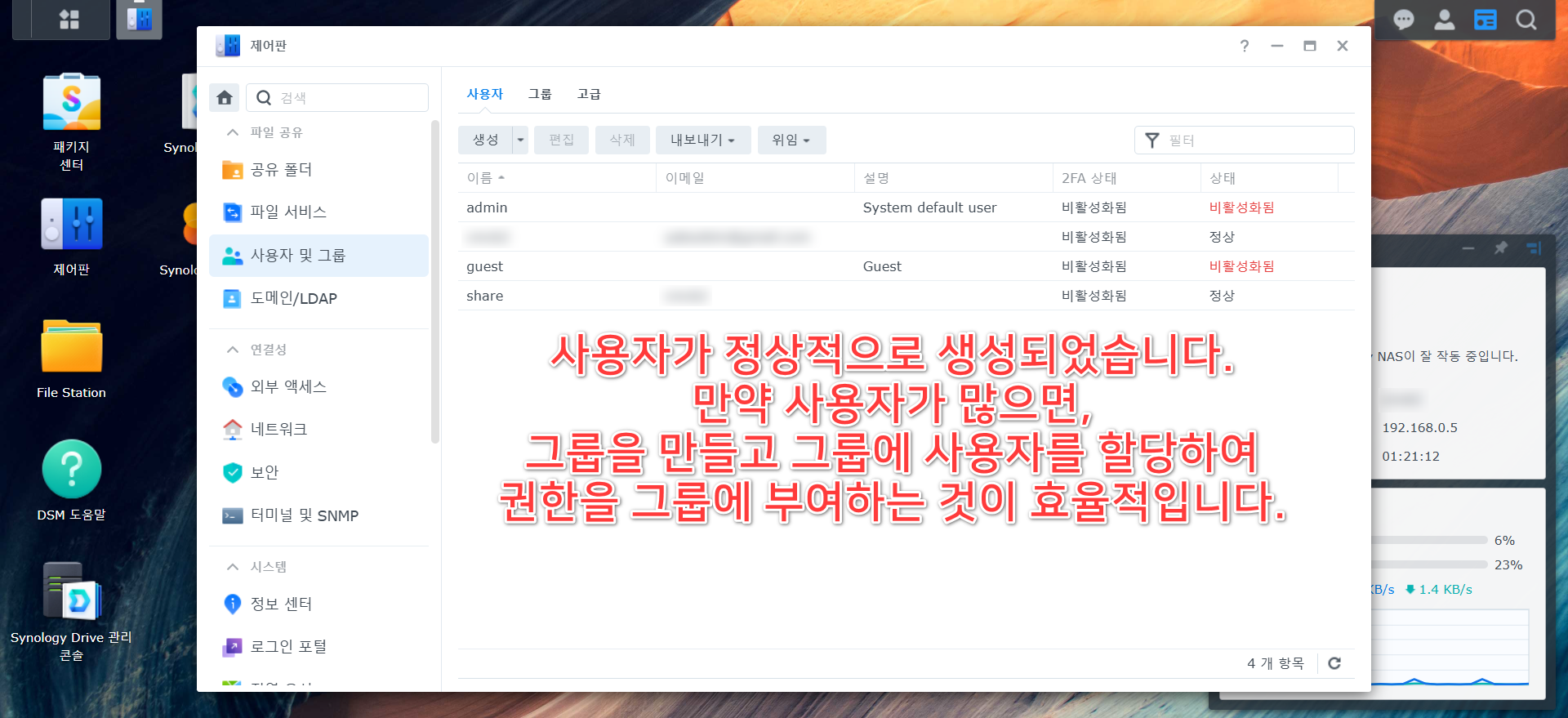Collapse the 파일 공유 section
The height and width of the screenshot is (718, 1568).
point(233,132)
